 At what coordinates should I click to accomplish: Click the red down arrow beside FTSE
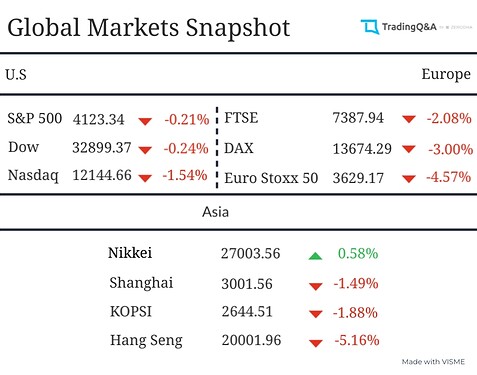(x=409, y=119)
